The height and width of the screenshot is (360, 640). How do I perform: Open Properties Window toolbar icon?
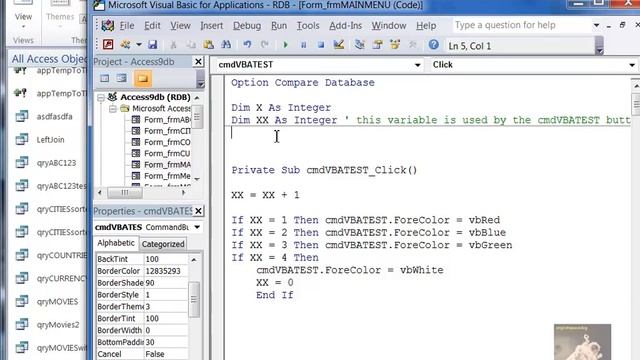(377, 44)
